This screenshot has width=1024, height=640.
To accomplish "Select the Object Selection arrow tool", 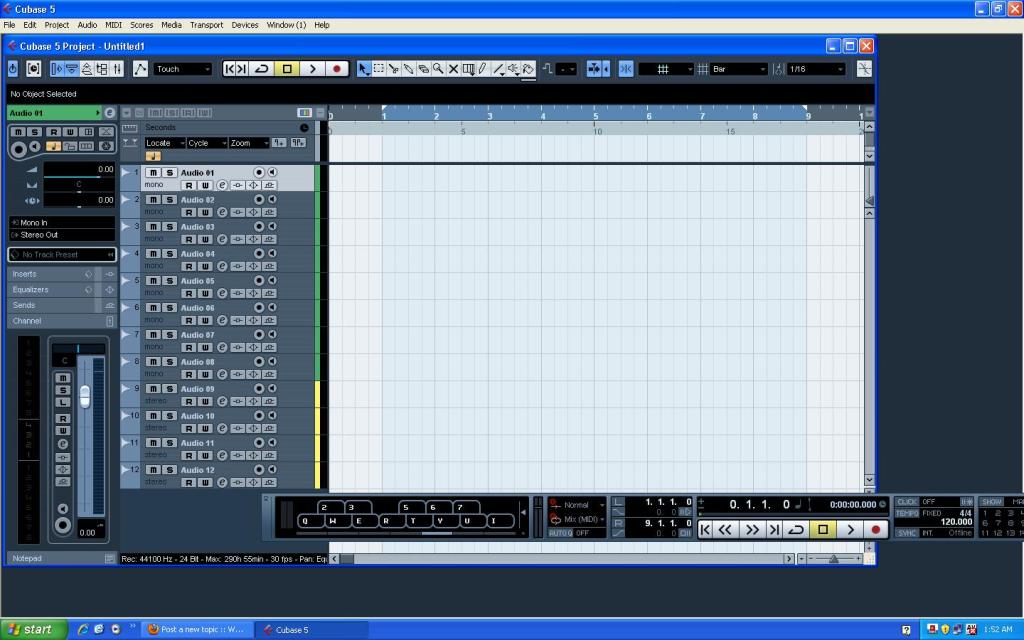I will [x=364, y=69].
